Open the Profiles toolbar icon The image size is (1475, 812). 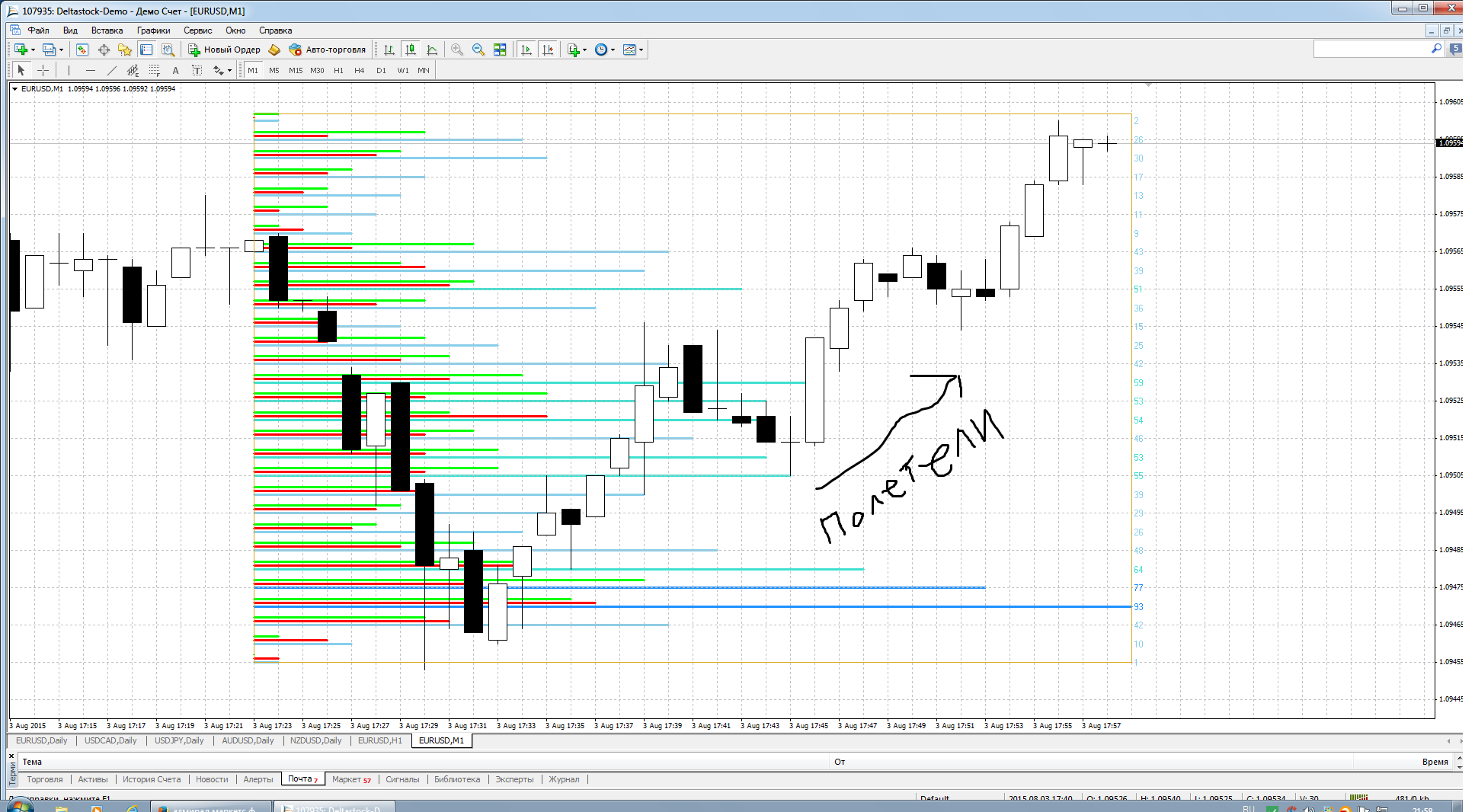(x=49, y=50)
